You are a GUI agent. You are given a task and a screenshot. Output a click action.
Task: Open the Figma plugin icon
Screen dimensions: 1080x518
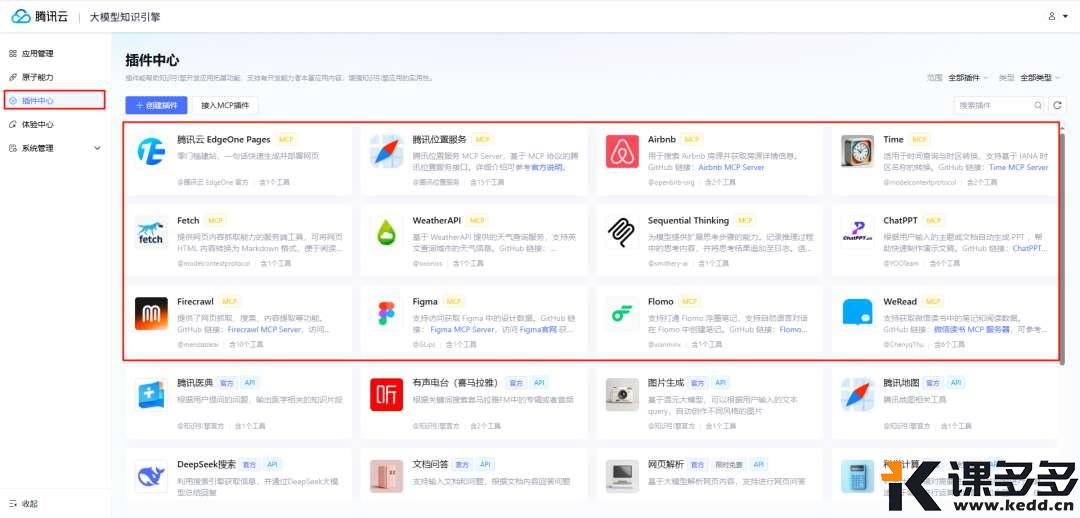386,314
